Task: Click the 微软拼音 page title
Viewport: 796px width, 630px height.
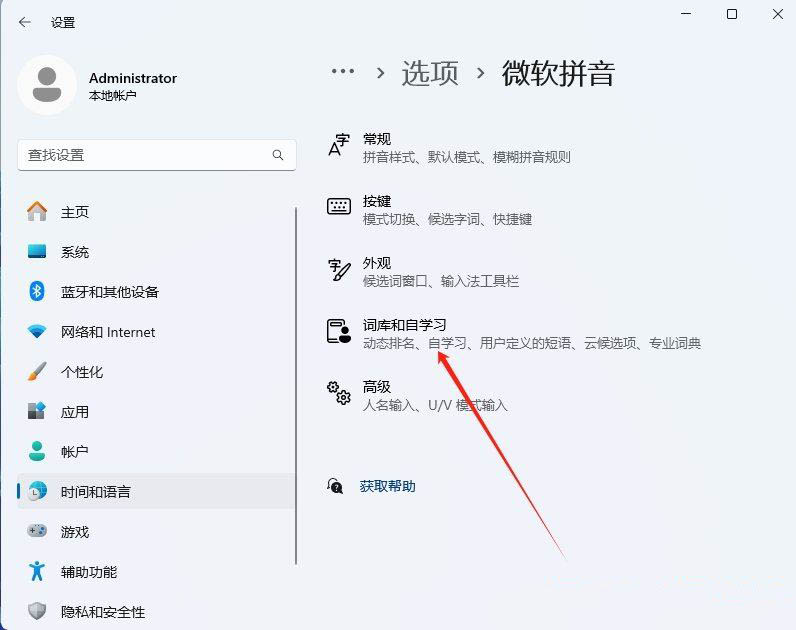Action: (x=558, y=73)
